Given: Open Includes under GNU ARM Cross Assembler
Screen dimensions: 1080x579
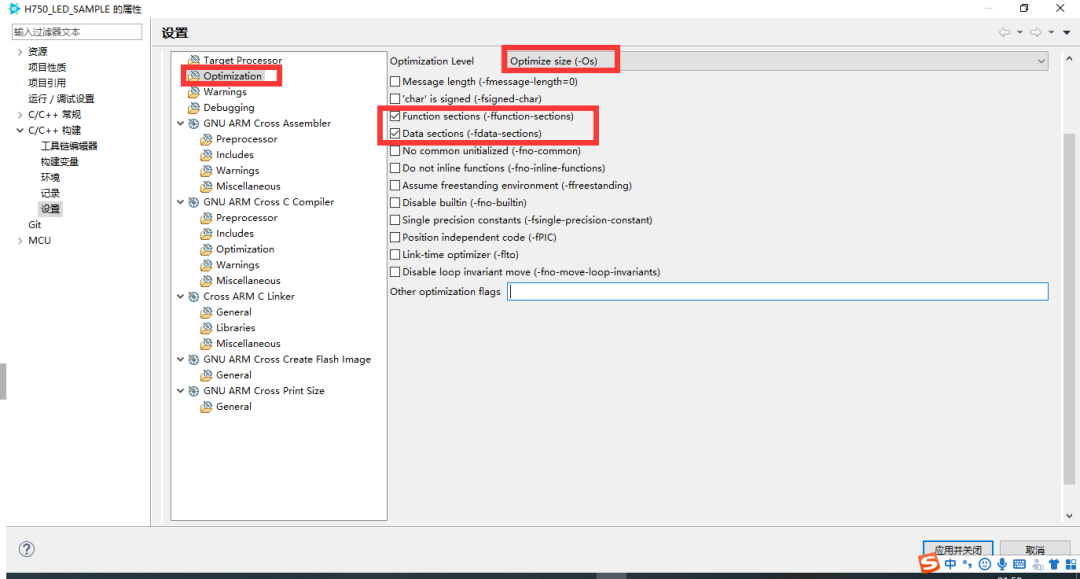Looking at the screenshot, I should [x=235, y=155].
